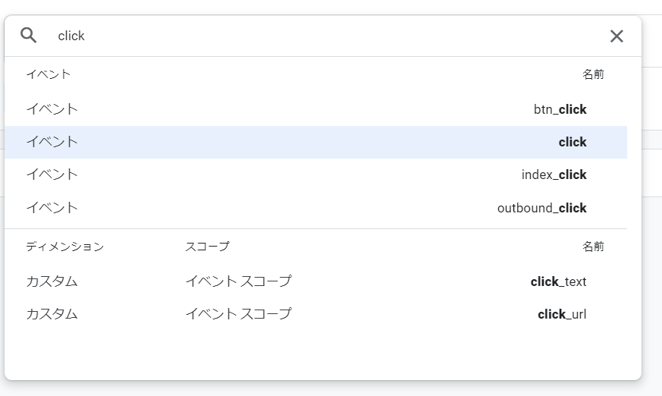Click the イベント section header

point(49,74)
